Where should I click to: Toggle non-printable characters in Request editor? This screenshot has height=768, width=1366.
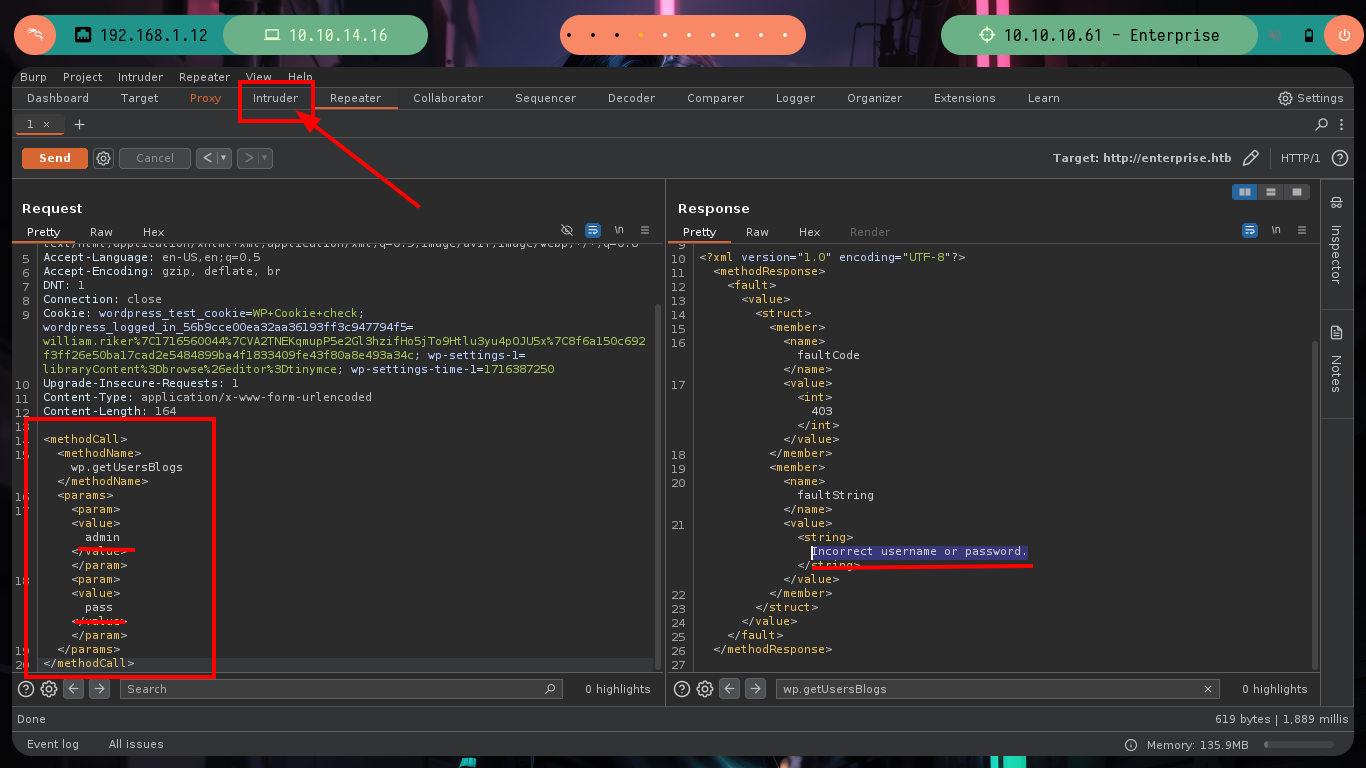tap(619, 230)
